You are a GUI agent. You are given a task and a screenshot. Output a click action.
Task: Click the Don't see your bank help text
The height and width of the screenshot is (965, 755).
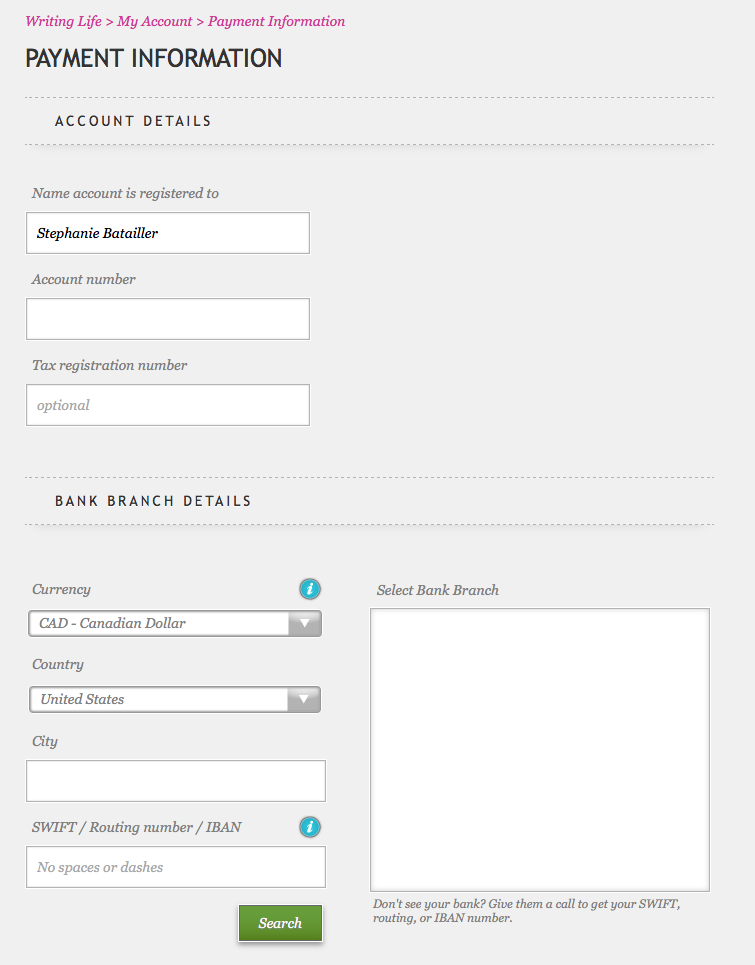(527, 911)
